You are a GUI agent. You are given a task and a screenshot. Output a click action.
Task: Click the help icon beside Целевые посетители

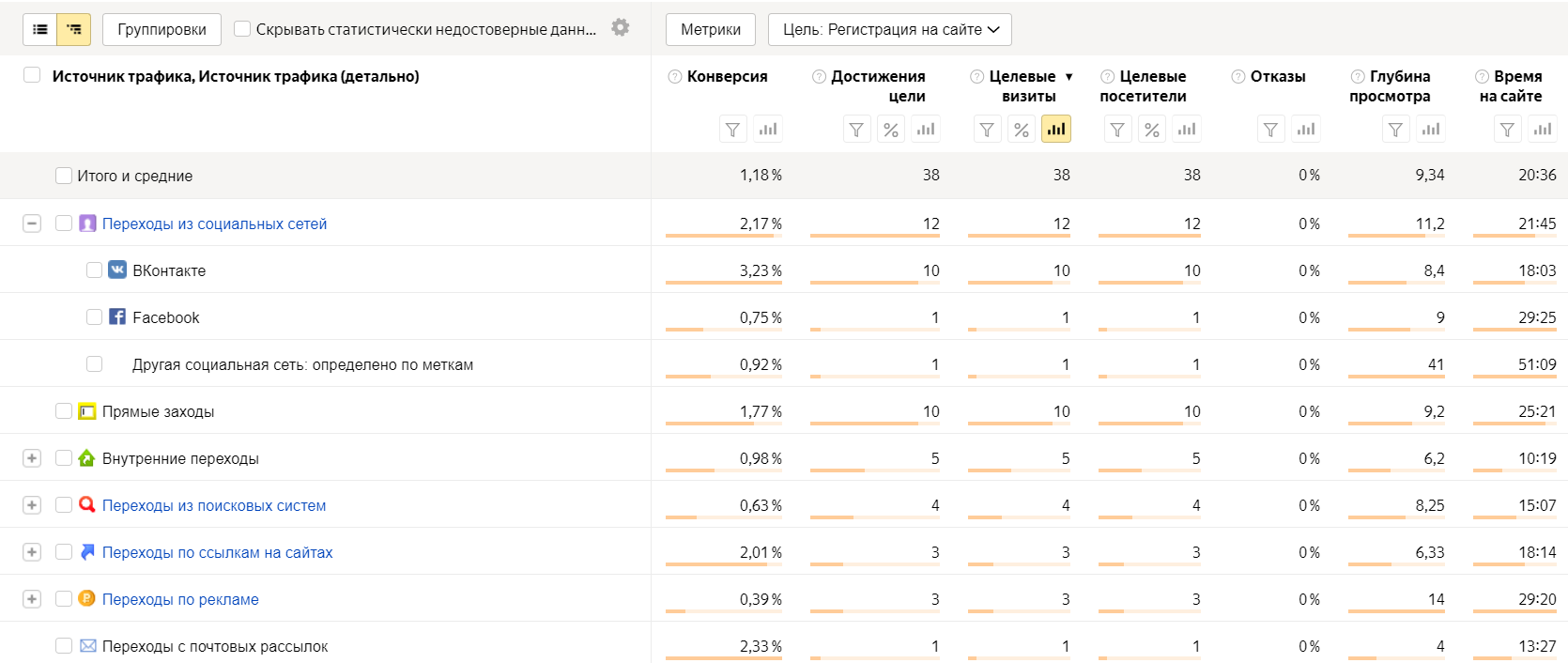1108,76
